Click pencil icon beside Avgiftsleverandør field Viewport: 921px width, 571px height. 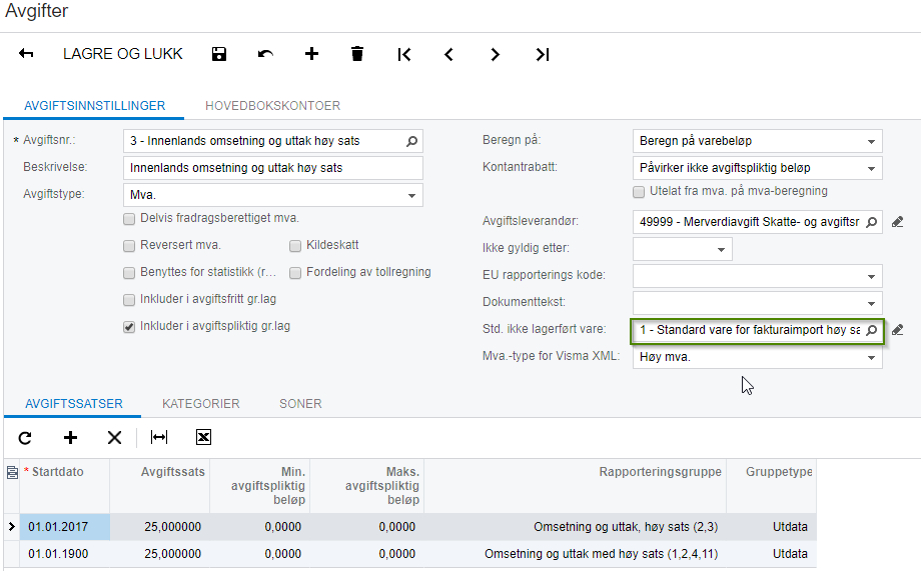tap(897, 222)
